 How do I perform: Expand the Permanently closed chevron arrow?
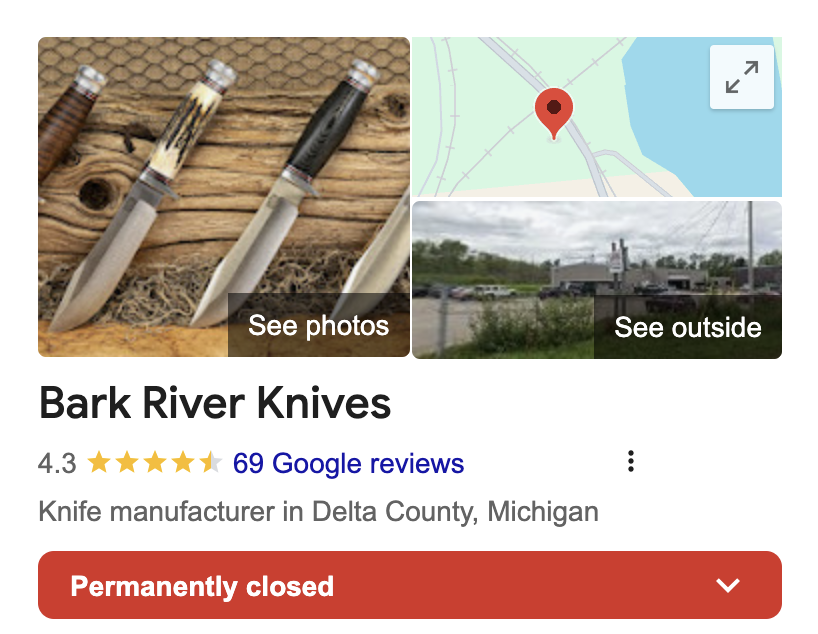point(728,585)
